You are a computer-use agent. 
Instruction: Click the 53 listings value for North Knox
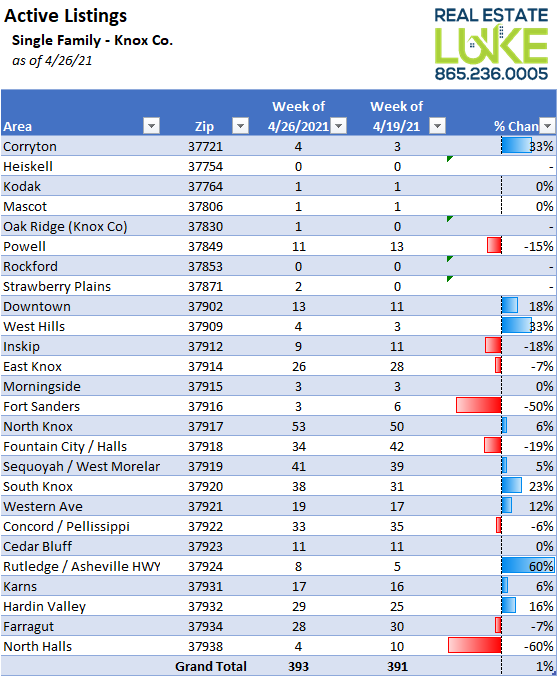298,426
